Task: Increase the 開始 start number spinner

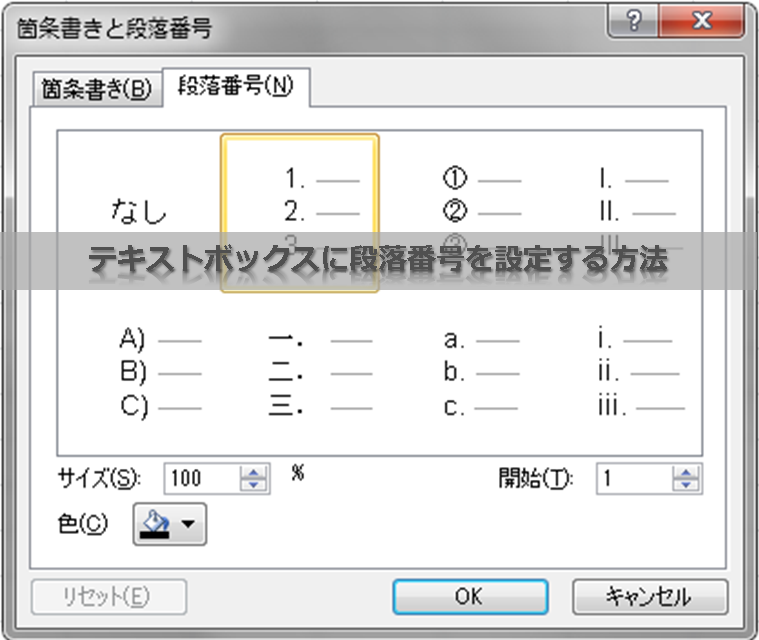Action: [685, 472]
